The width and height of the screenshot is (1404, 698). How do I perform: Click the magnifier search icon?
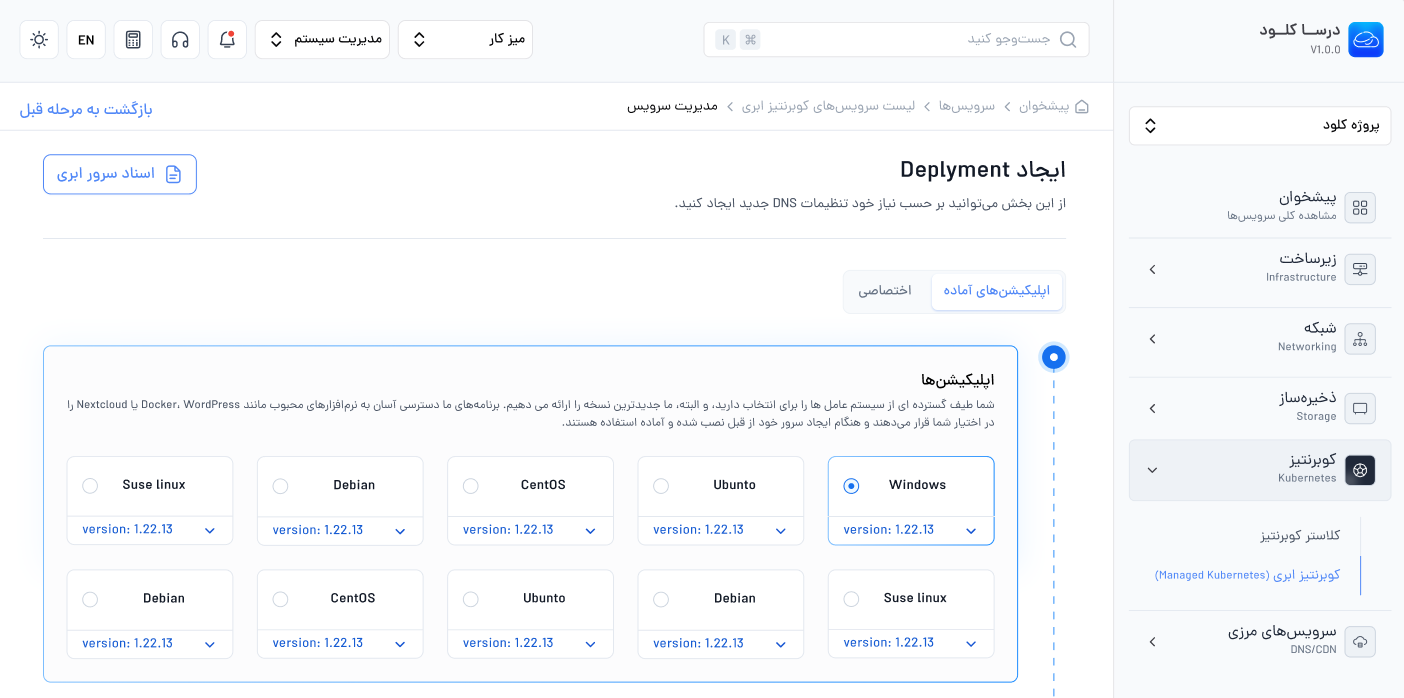point(1068,40)
